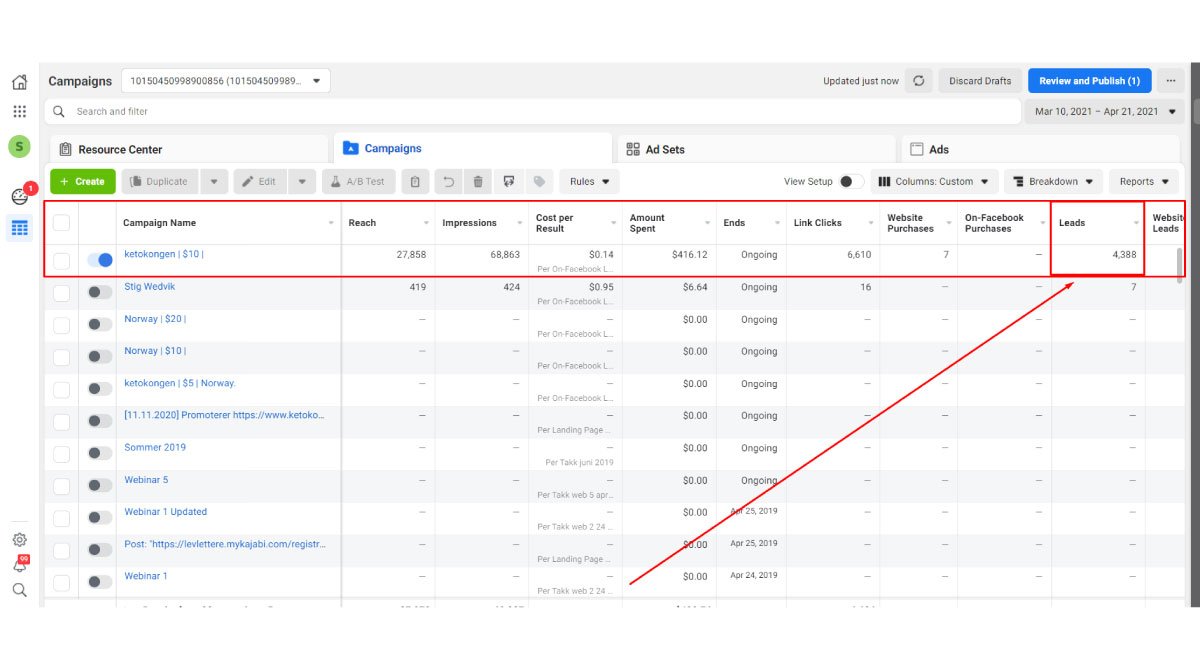This screenshot has width=1200, height=669.
Task: Click the trash delete icon in toolbar
Action: tap(478, 182)
